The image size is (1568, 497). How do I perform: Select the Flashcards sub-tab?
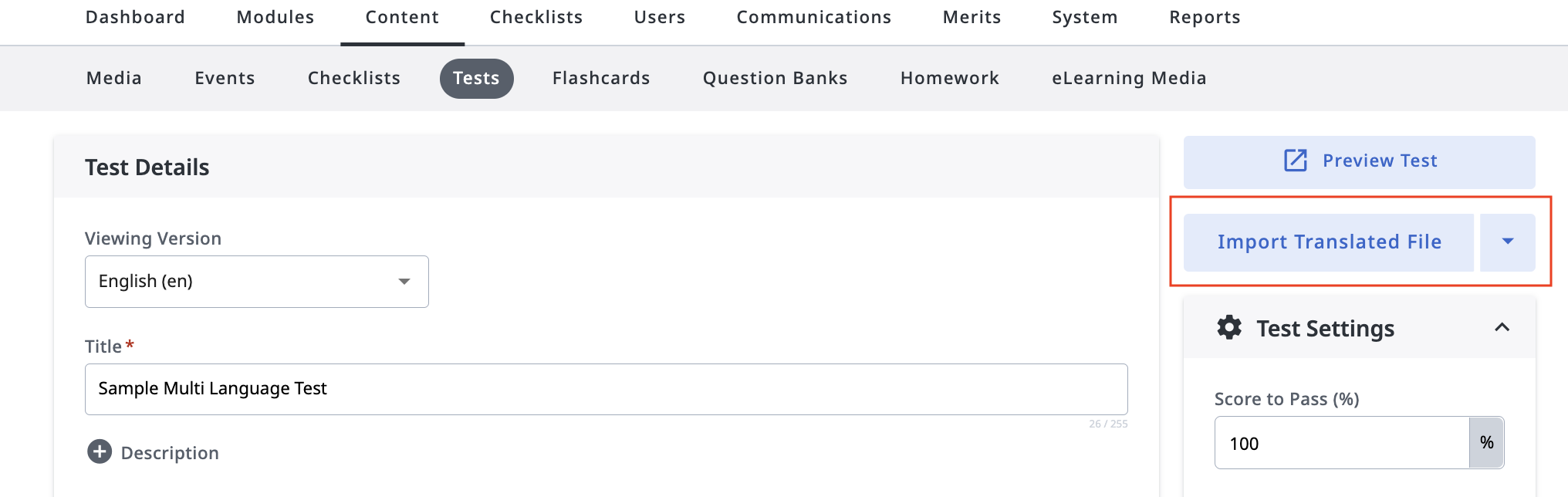pos(601,78)
